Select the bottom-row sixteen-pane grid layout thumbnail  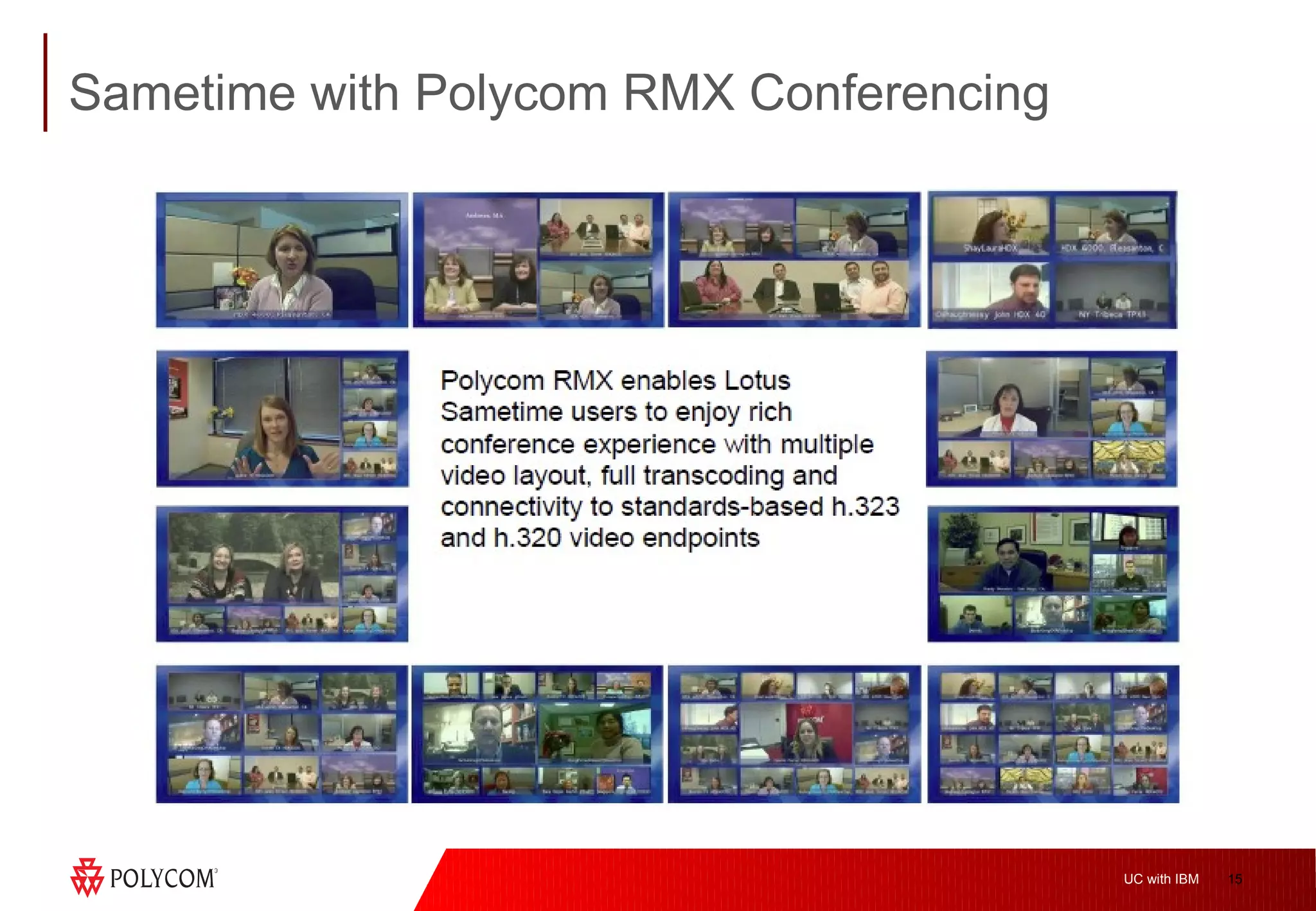coord(1053,734)
